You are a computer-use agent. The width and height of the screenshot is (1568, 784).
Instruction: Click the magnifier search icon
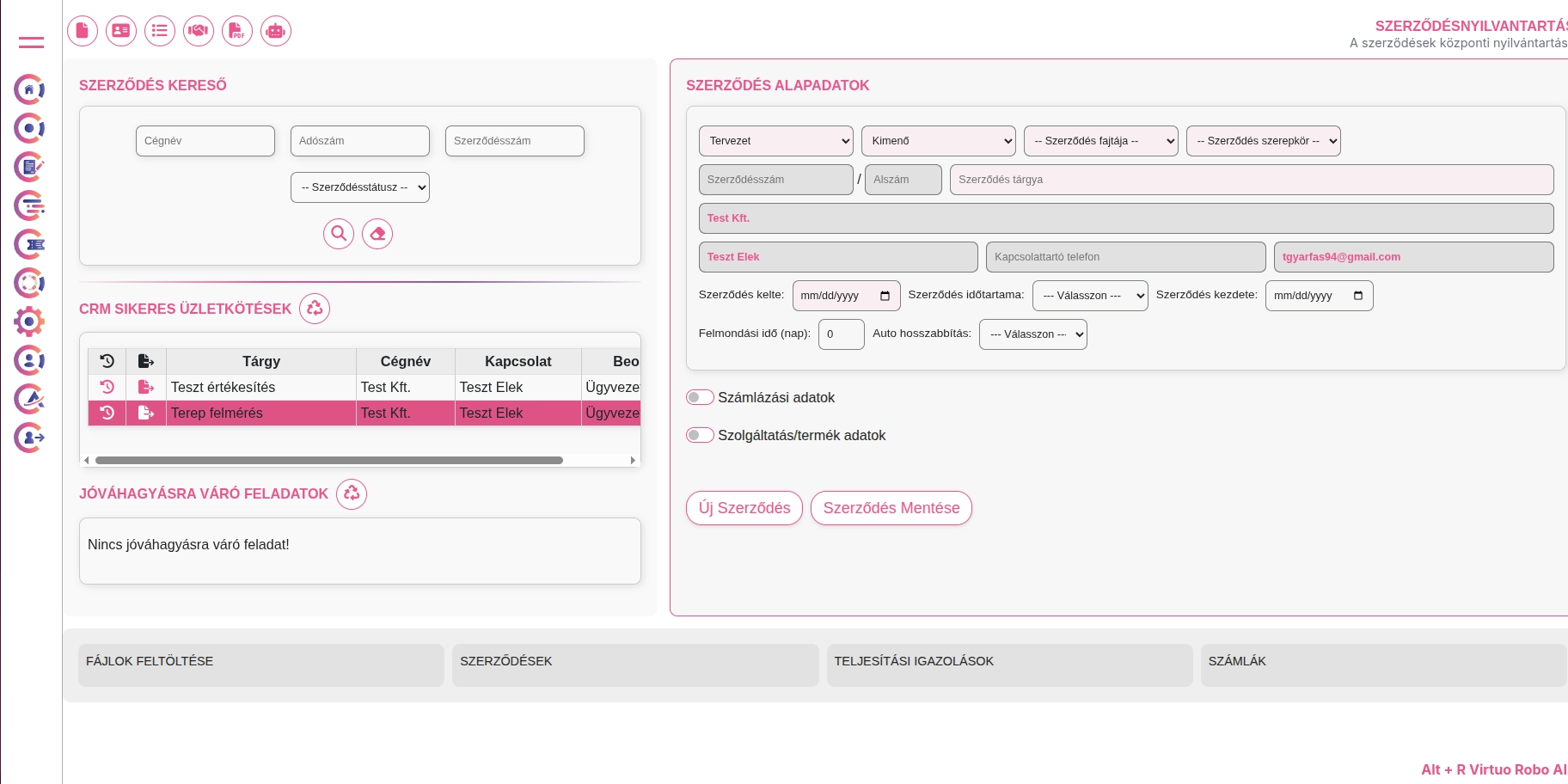[x=339, y=234]
